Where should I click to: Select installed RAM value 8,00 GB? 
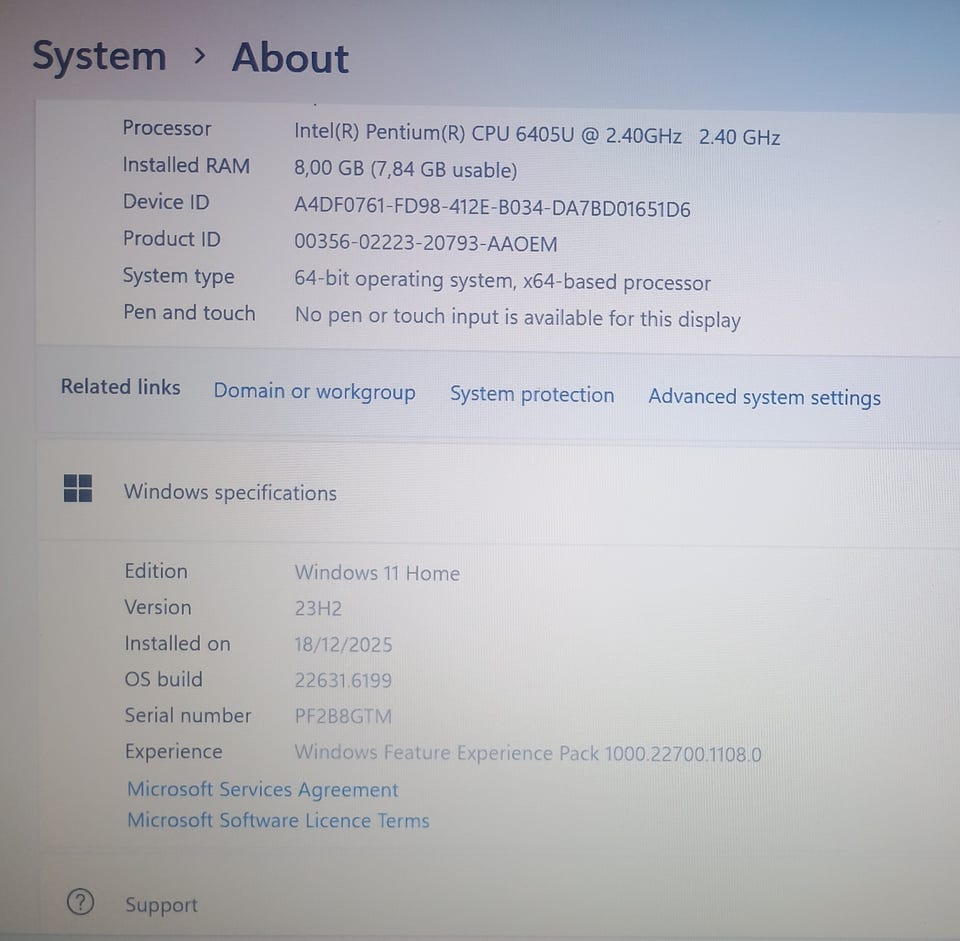pyautogui.click(x=405, y=169)
